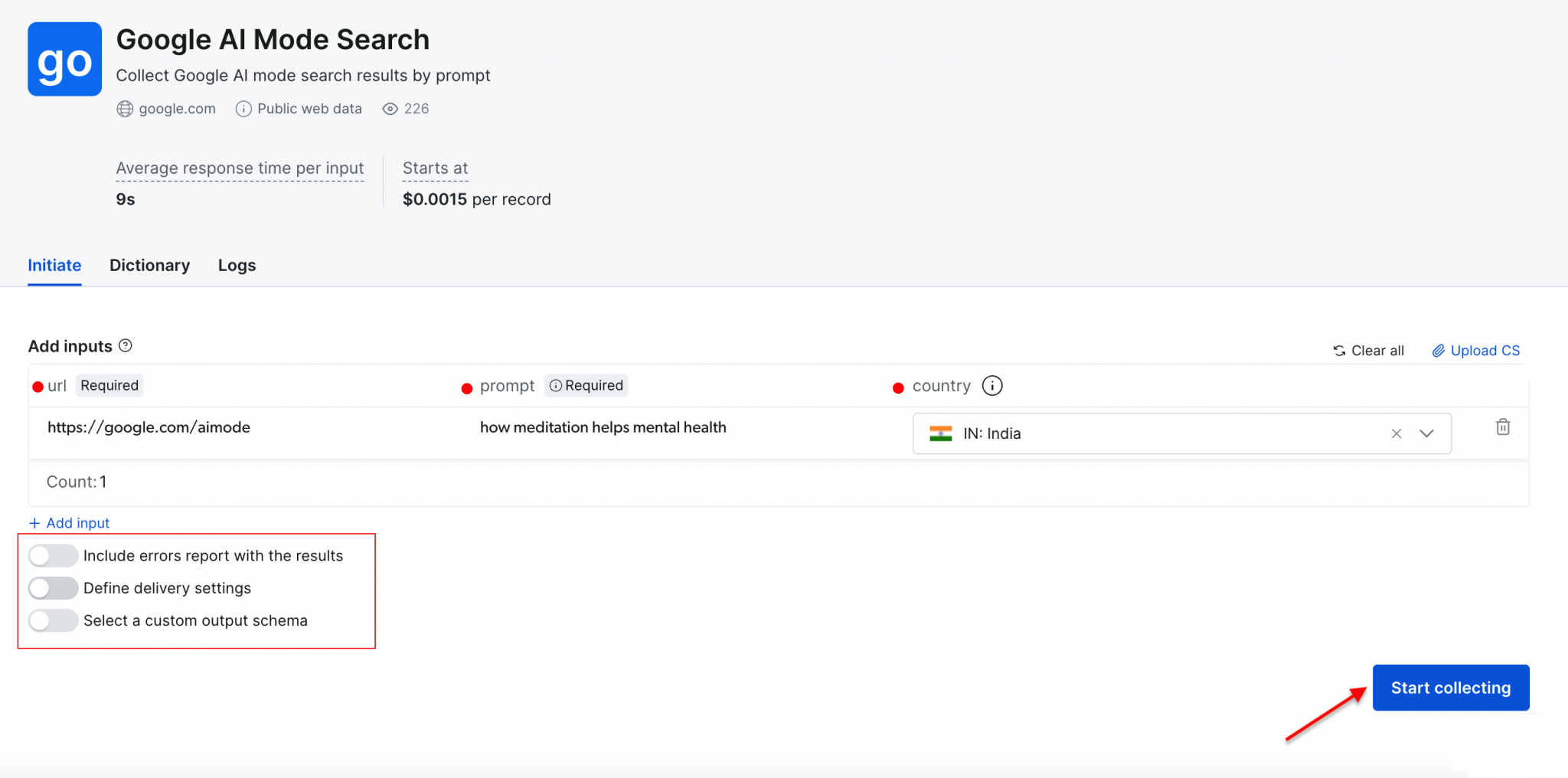The image size is (1568, 778).
Task: Clear the India selection with the X icon
Action: (x=1396, y=433)
